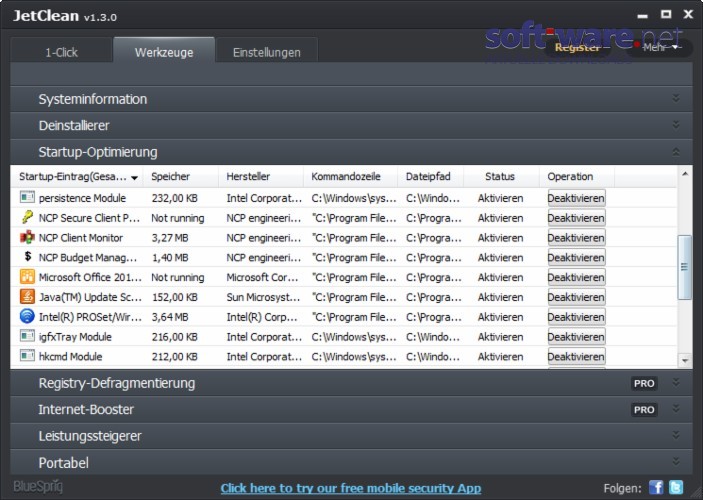The width and height of the screenshot is (703, 500).
Task: Click the NCP Client Monitor icon
Action: [27, 237]
